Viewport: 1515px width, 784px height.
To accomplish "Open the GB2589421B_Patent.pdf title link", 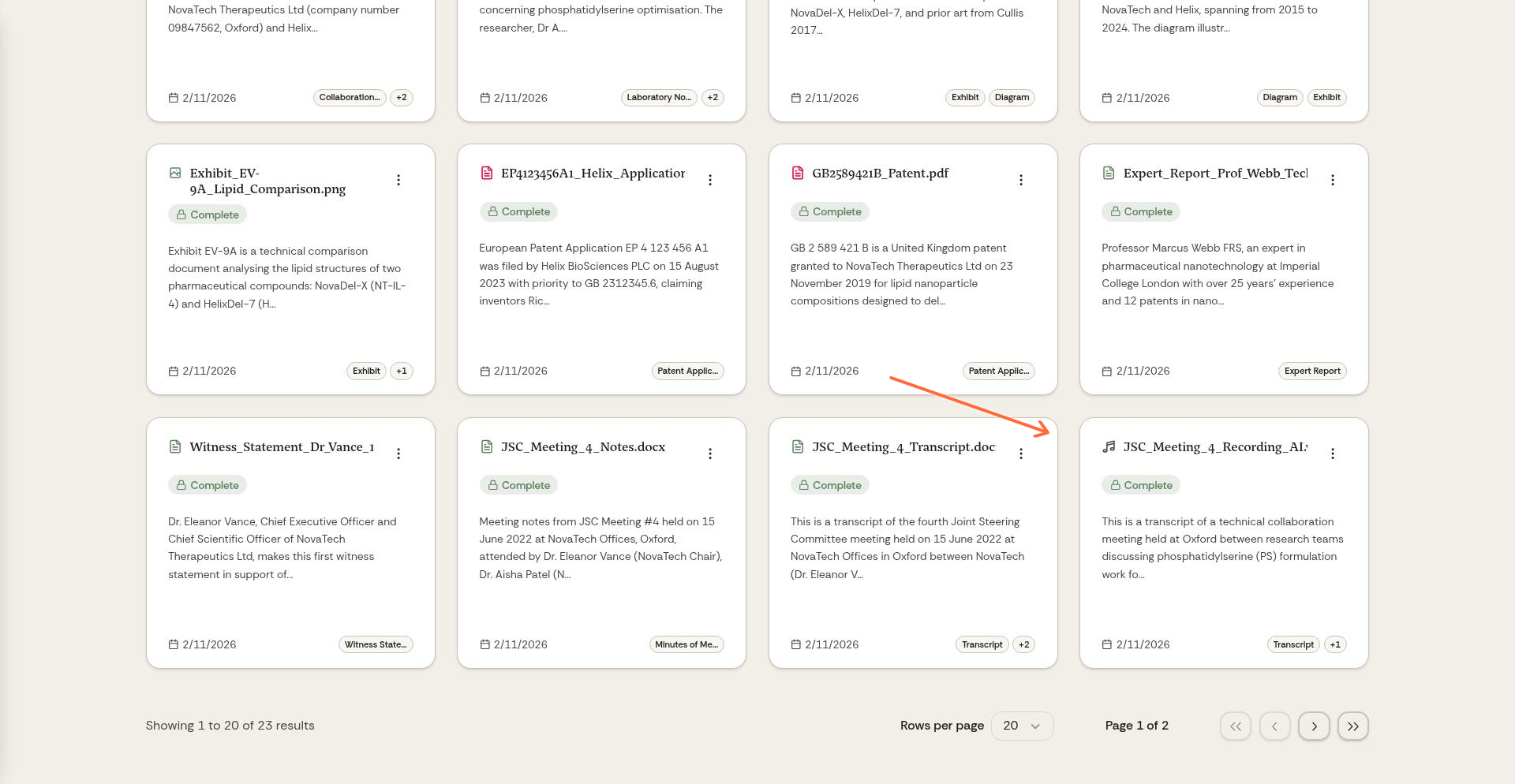I will (x=880, y=173).
